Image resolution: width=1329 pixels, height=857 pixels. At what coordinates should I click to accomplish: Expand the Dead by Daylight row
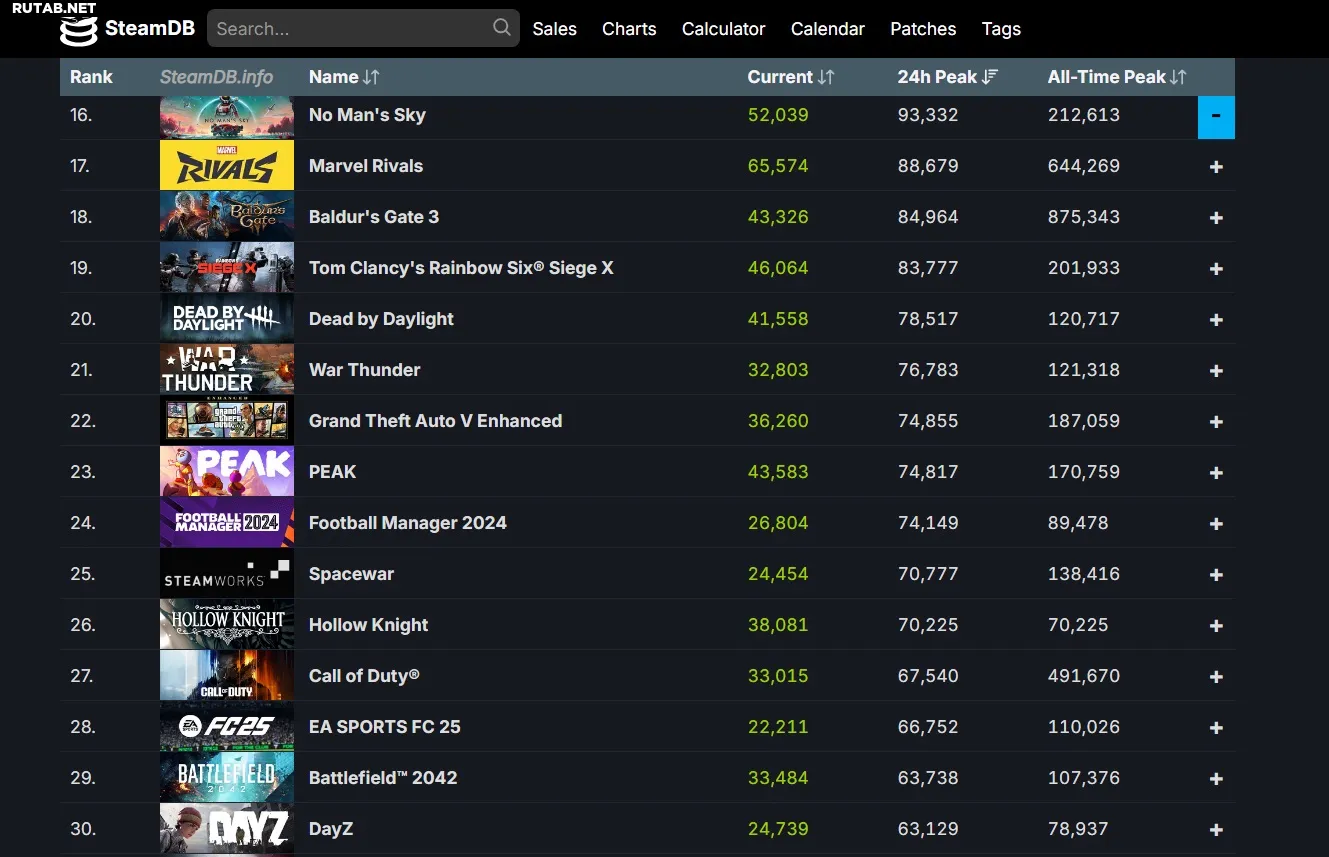(1216, 320)
